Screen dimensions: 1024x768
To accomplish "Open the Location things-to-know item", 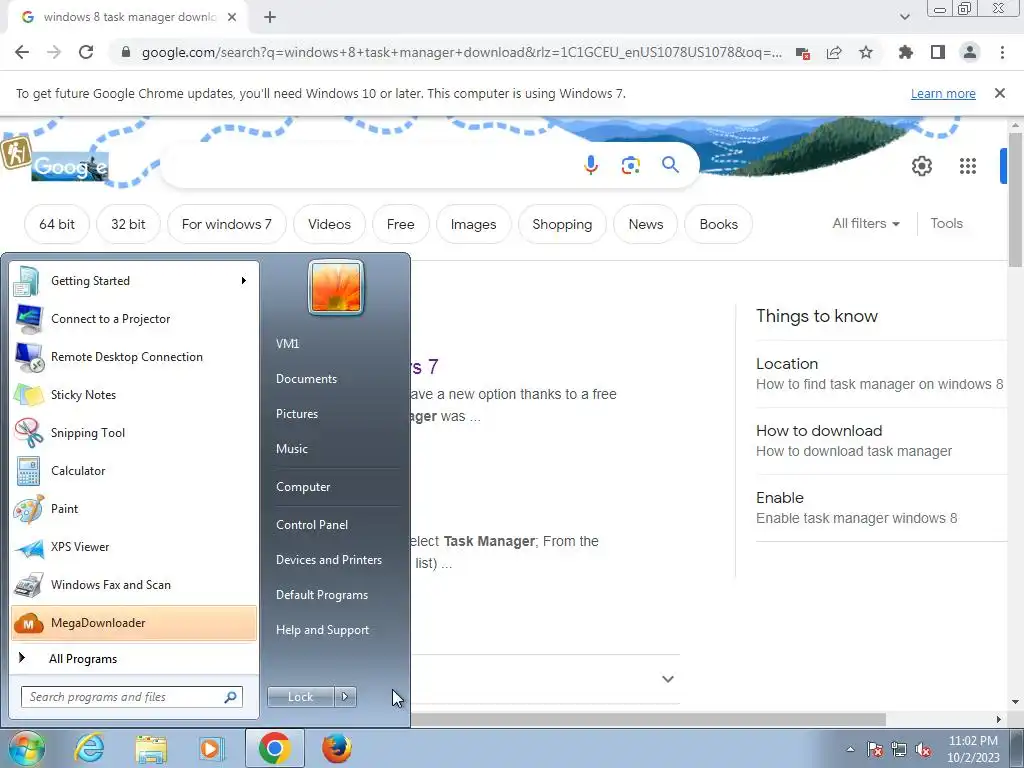I will coord(879,374).
